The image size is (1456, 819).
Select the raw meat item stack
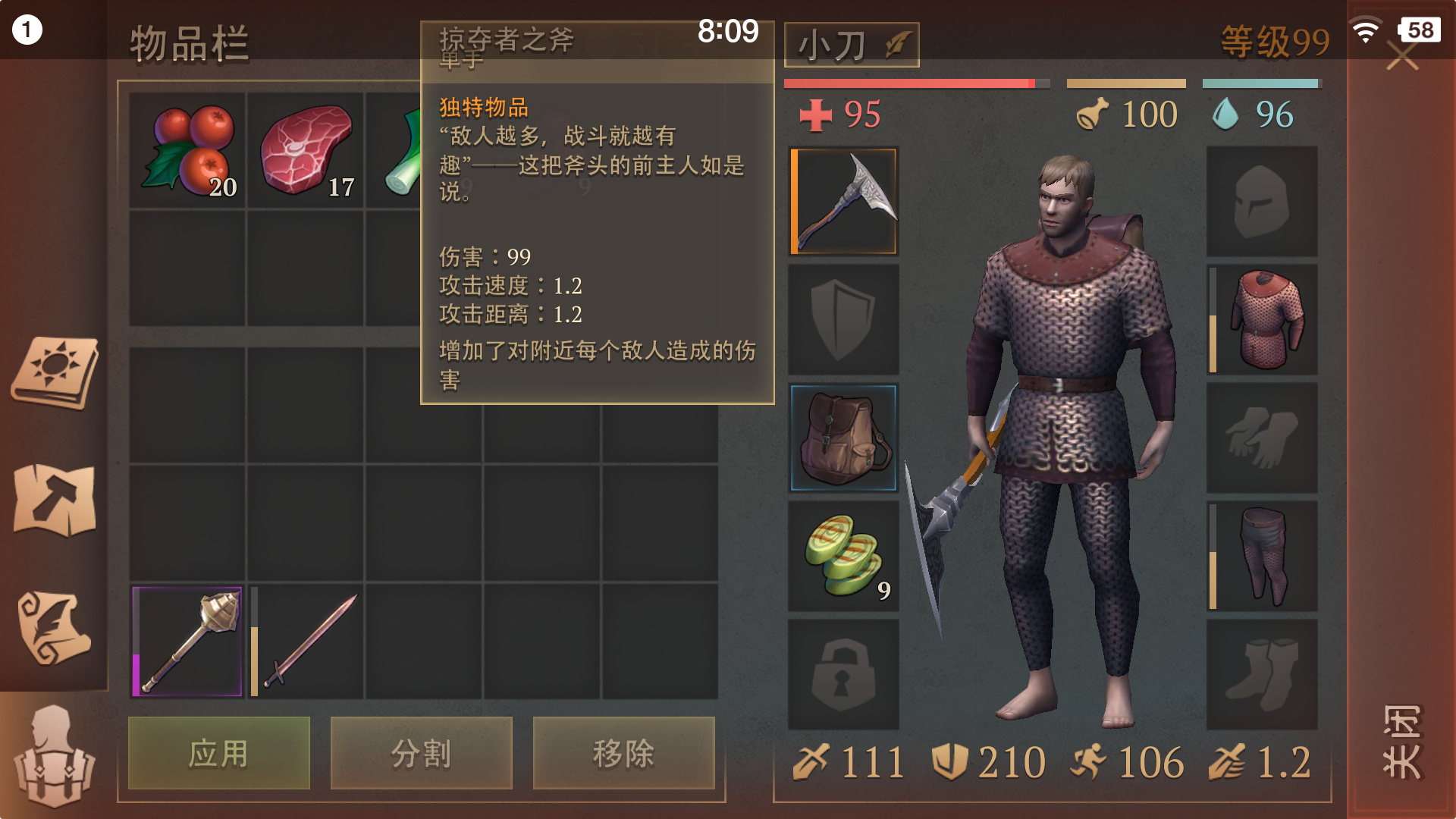pos(306,151)
